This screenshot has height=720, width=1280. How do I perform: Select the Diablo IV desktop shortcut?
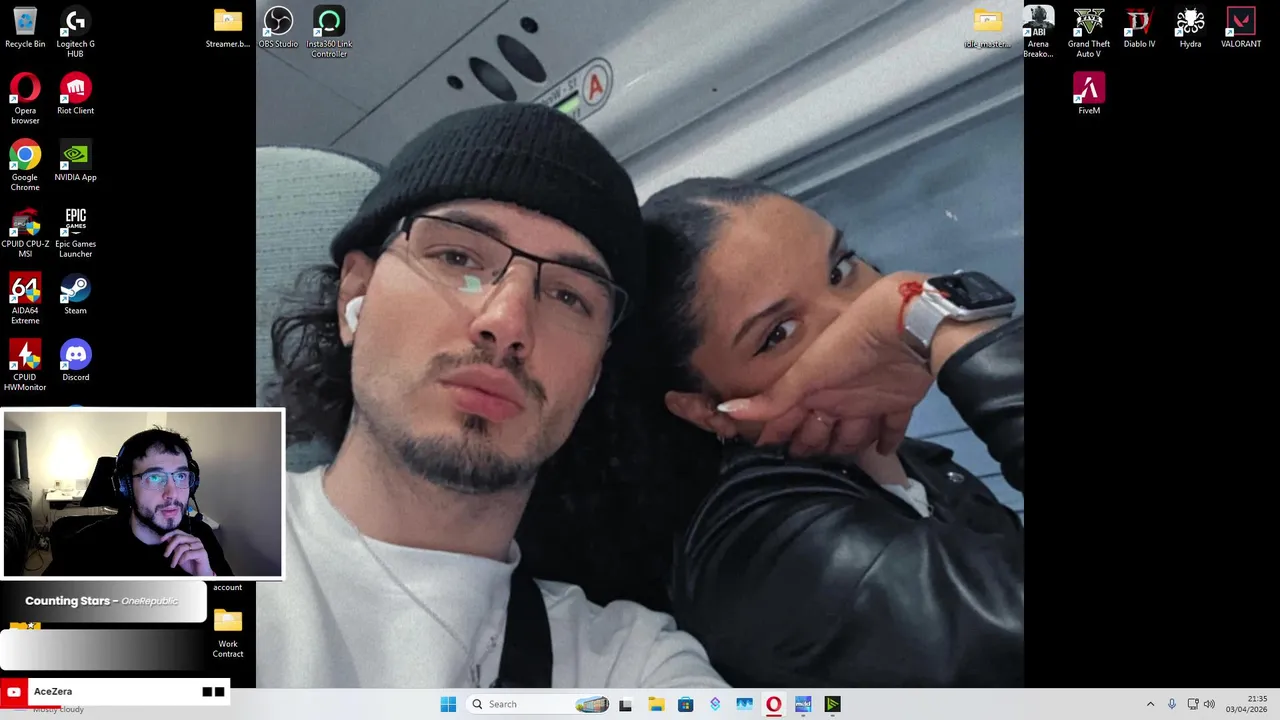(1139, 28)
